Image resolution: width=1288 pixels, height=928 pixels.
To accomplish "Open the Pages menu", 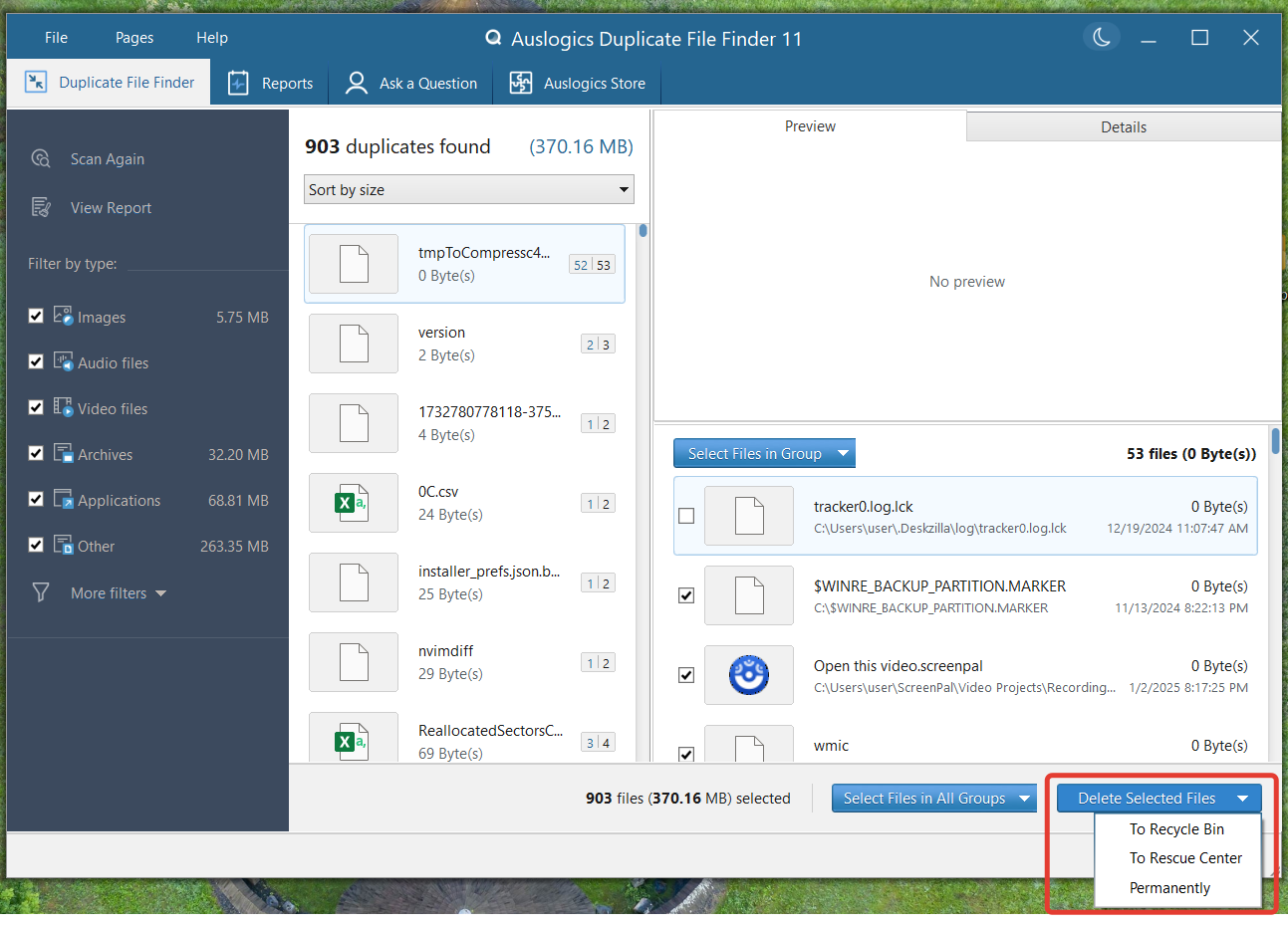I will [x=134, y=38].
